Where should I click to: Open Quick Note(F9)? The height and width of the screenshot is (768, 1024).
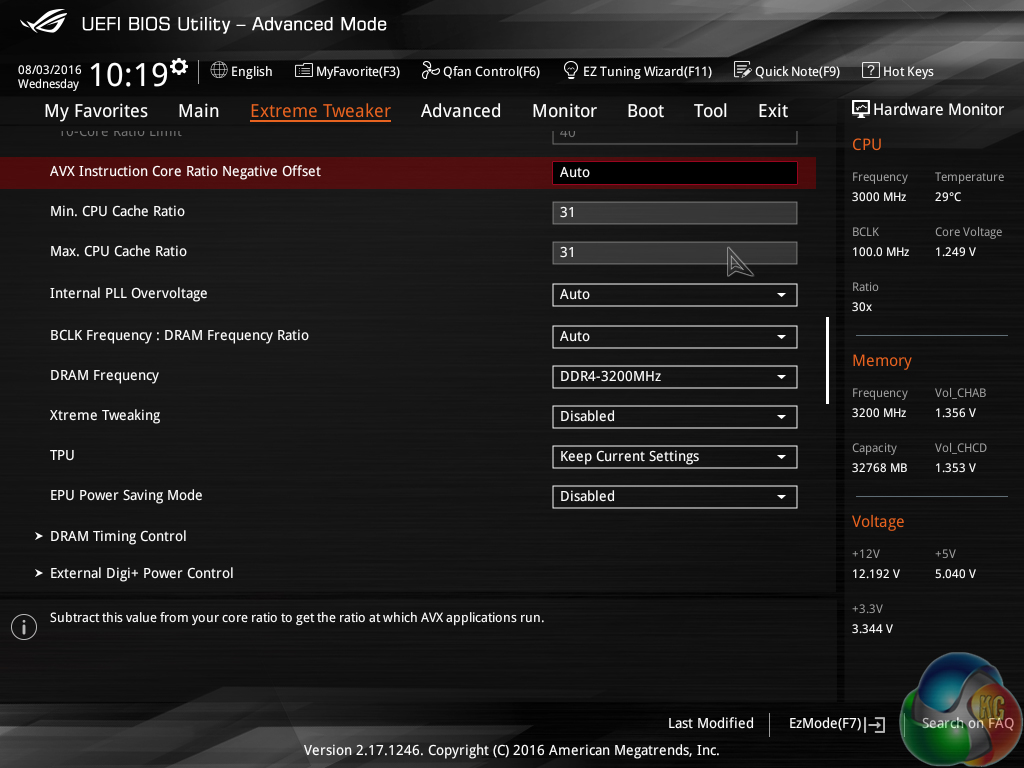tap(787, 71)
